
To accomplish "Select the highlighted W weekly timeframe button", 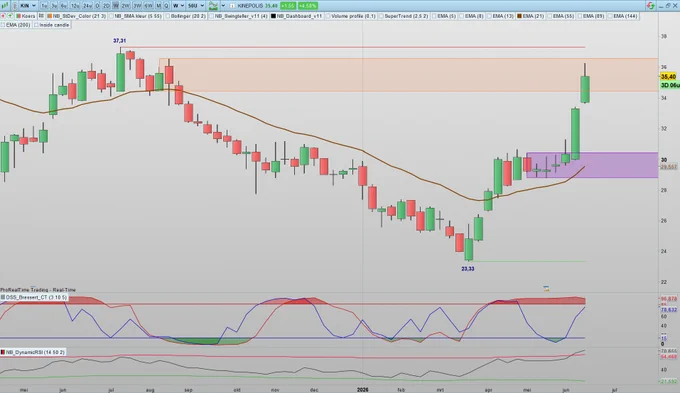I will pos(115,6).
